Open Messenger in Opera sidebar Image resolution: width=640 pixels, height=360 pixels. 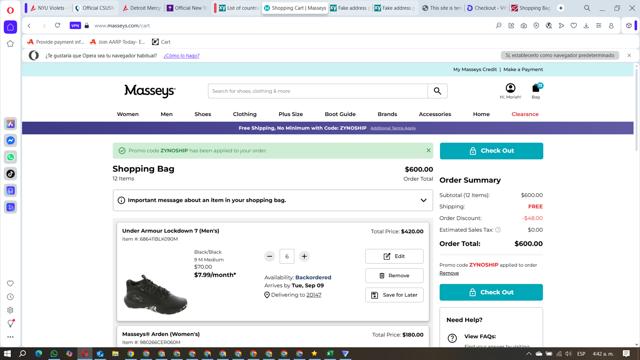[x=10, y=140]
